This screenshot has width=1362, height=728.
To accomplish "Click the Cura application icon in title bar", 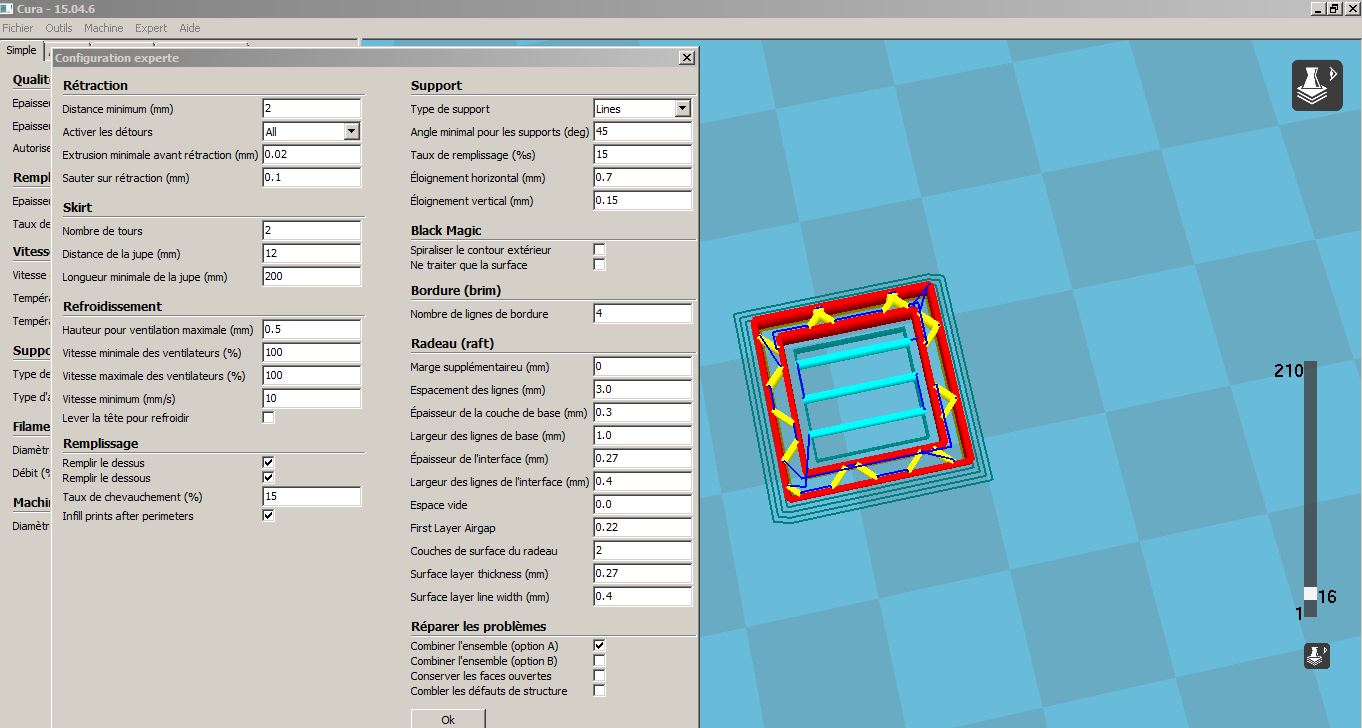I will click(x=8, y=8).
